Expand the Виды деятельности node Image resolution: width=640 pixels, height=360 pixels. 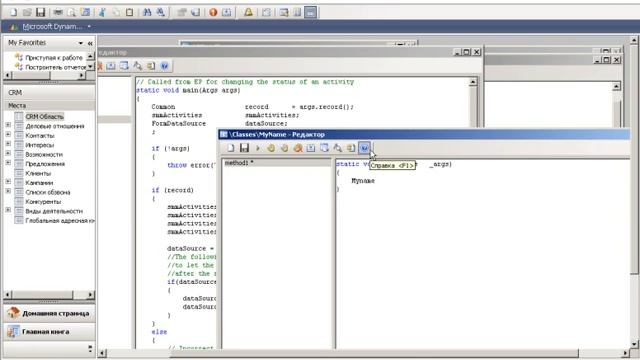pos(8,210)
